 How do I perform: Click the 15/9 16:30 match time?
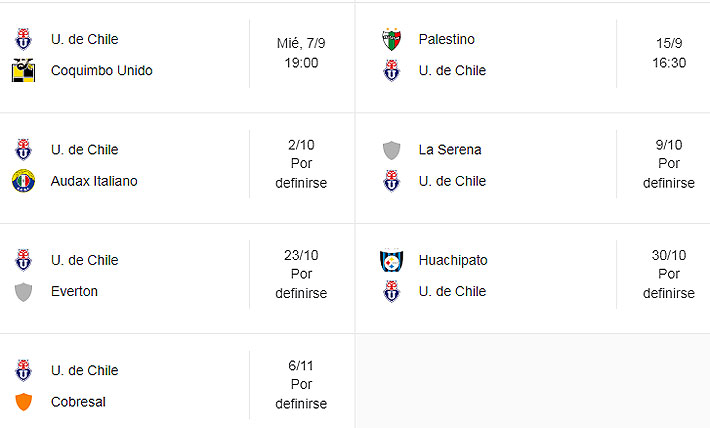(x=669, y=53)
